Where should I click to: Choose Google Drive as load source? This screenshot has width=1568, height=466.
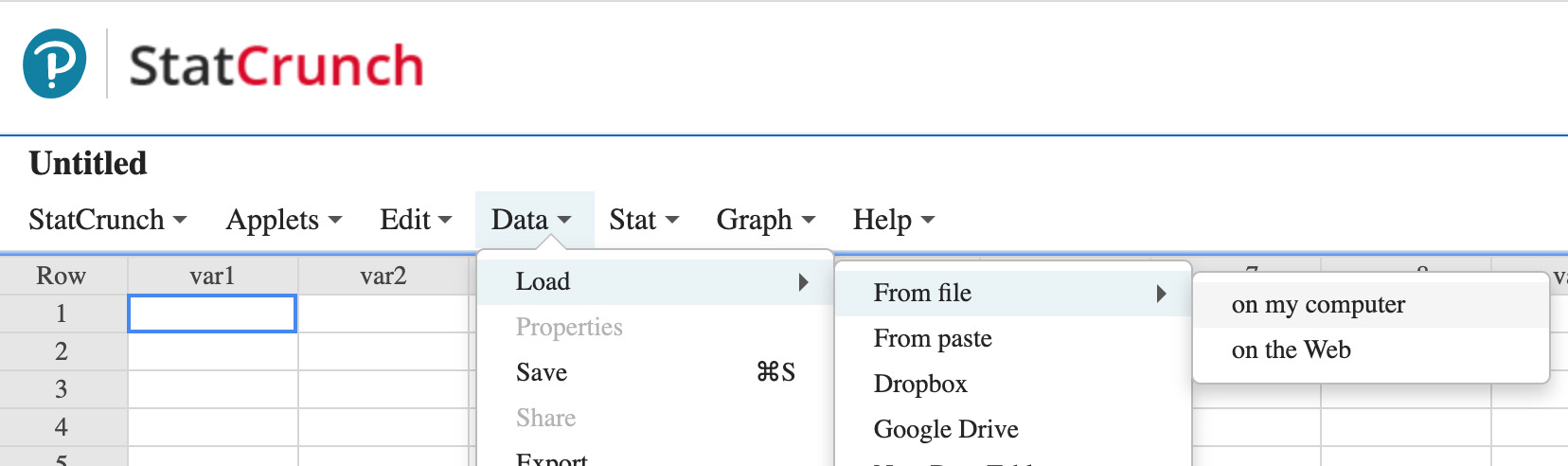(1012, 429)
